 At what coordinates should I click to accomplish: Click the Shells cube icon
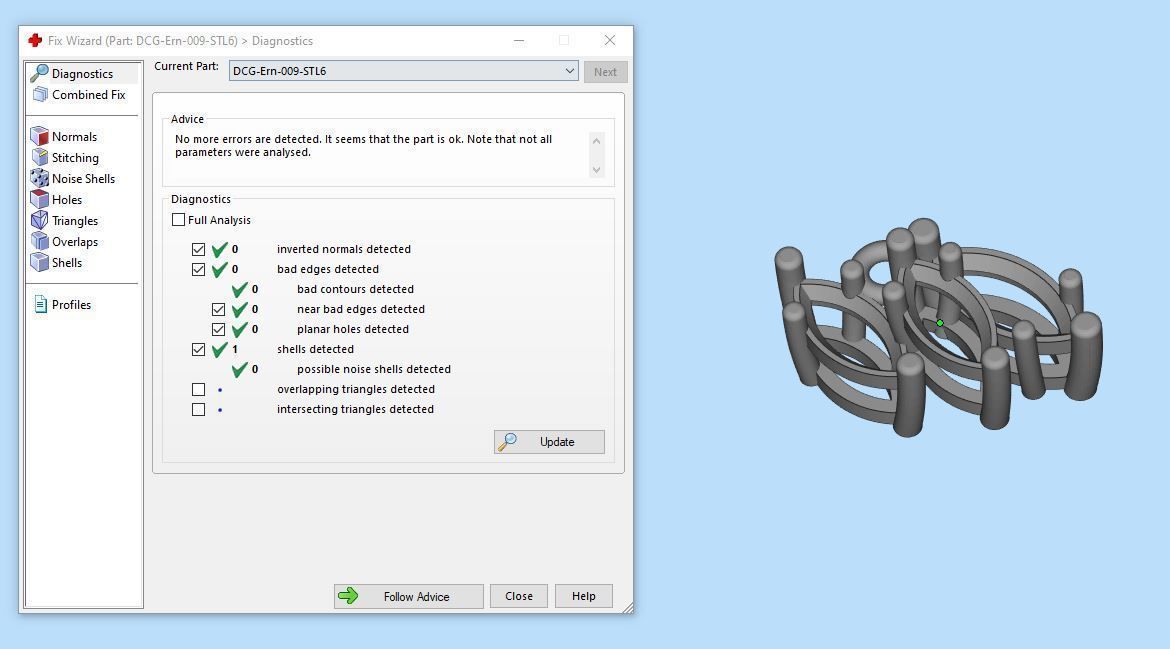(x=40, y=262)
